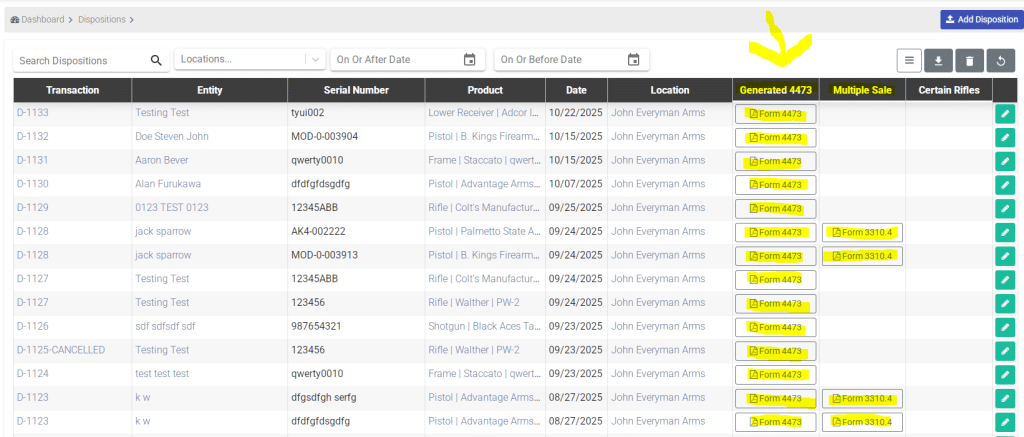The height and width of the screenshot is (437, 1024).
Task: Click the Add Disposition button
Action: [x=980, y=20]
